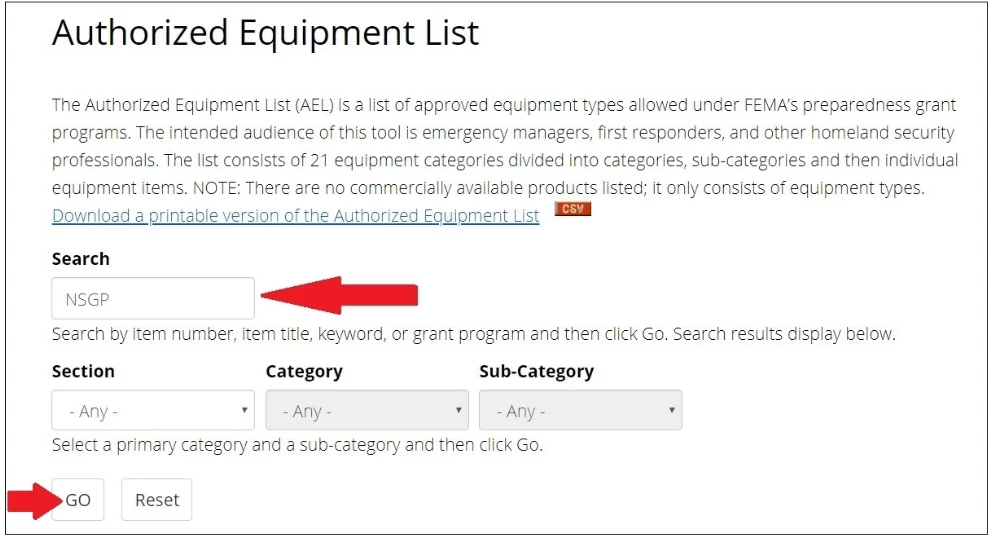Focus the Search field containing NSGP
993x542 pixels.
pos(153,298)
